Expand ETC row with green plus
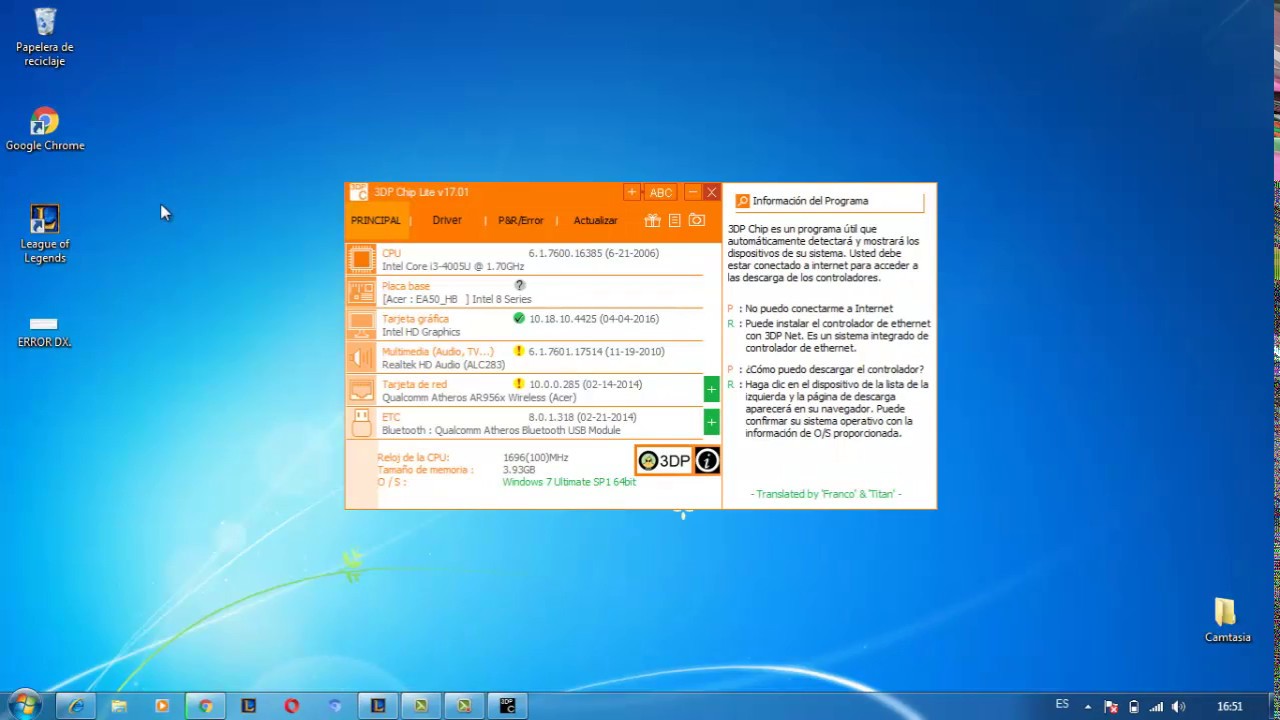The image size is (1280, 720). pos(711,423)
